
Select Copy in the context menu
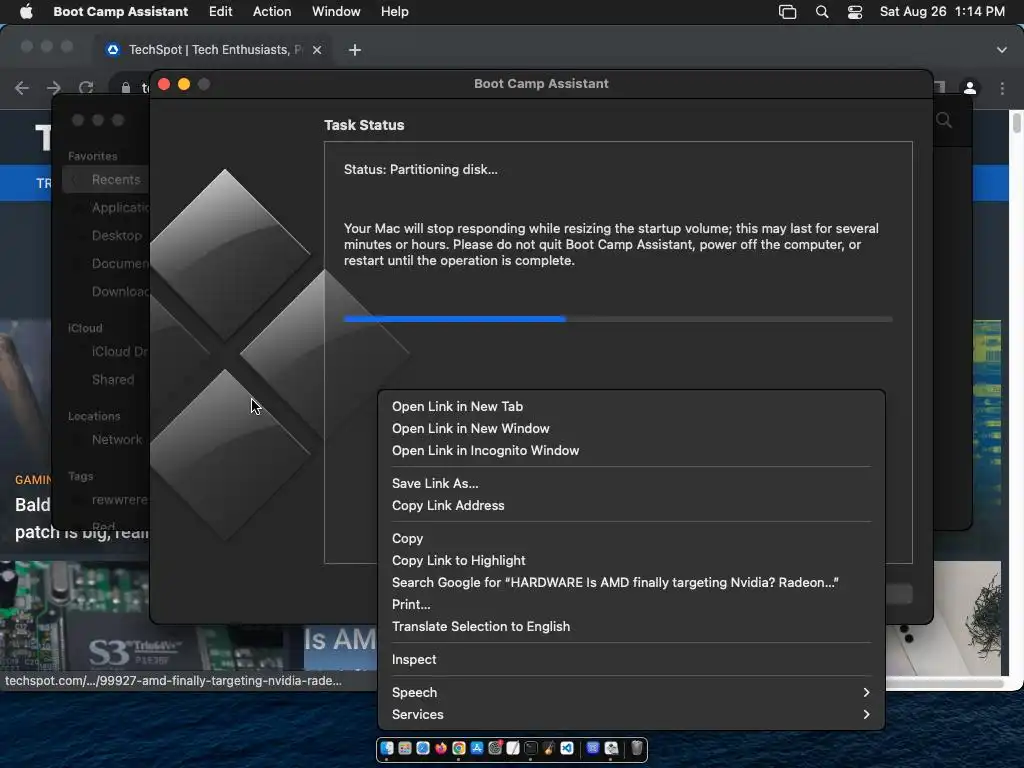tap(631, 538)
